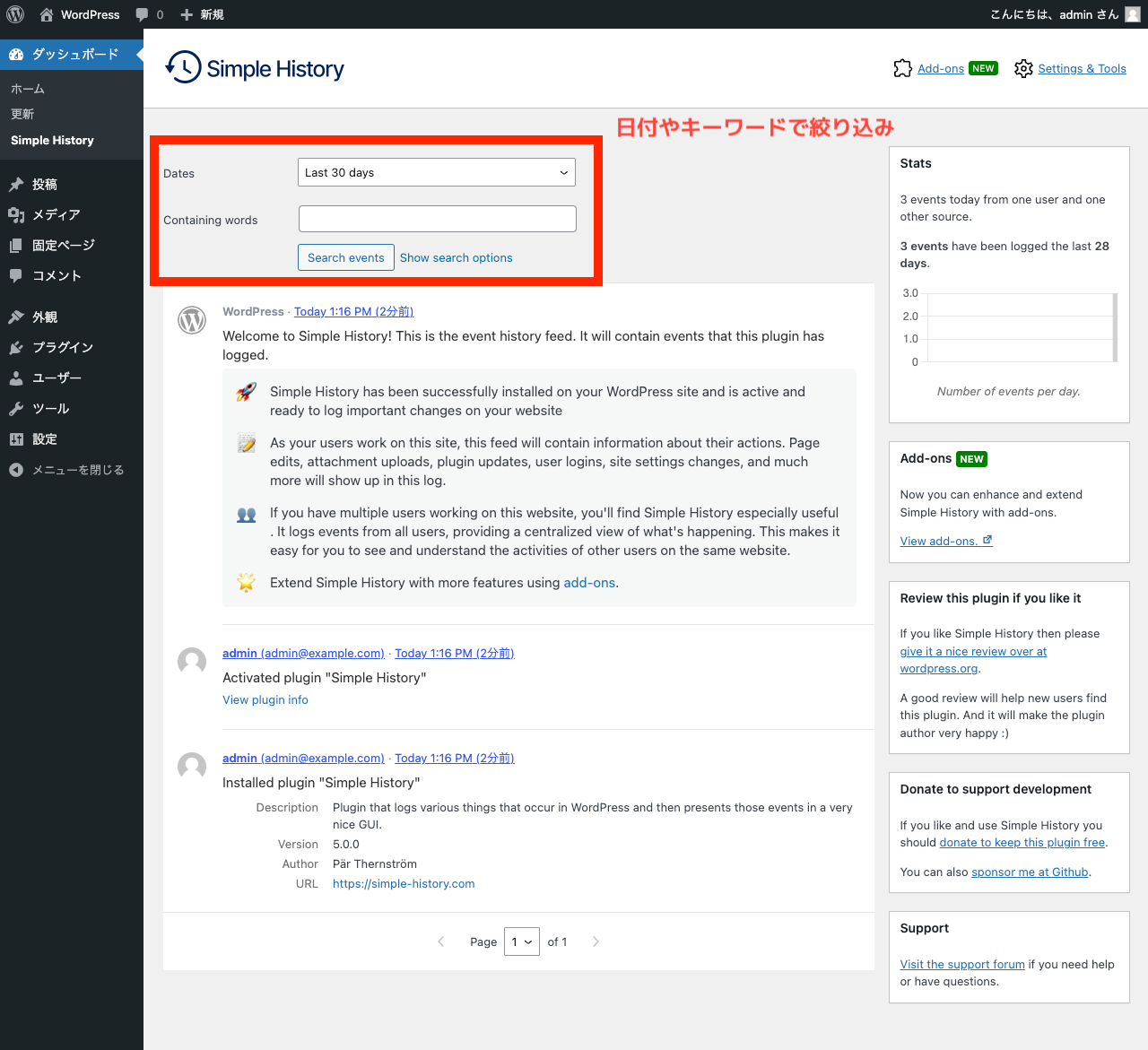Expand Show search options

457,257
